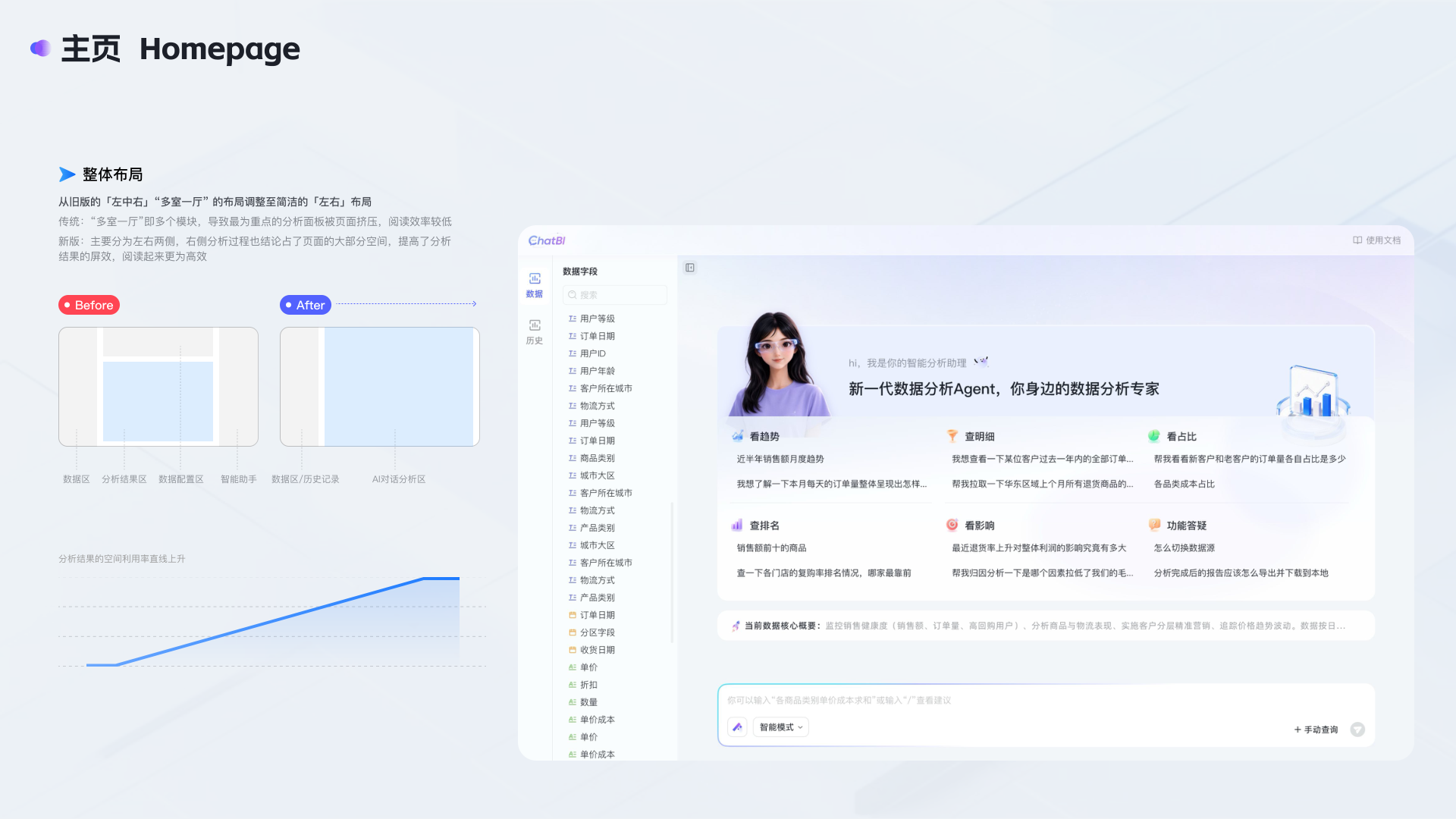The width and height of the screenshot is (1456, 819).
Task: Select the 用户年龄 field
Action: pyautogui.click(x=598, y=371)
